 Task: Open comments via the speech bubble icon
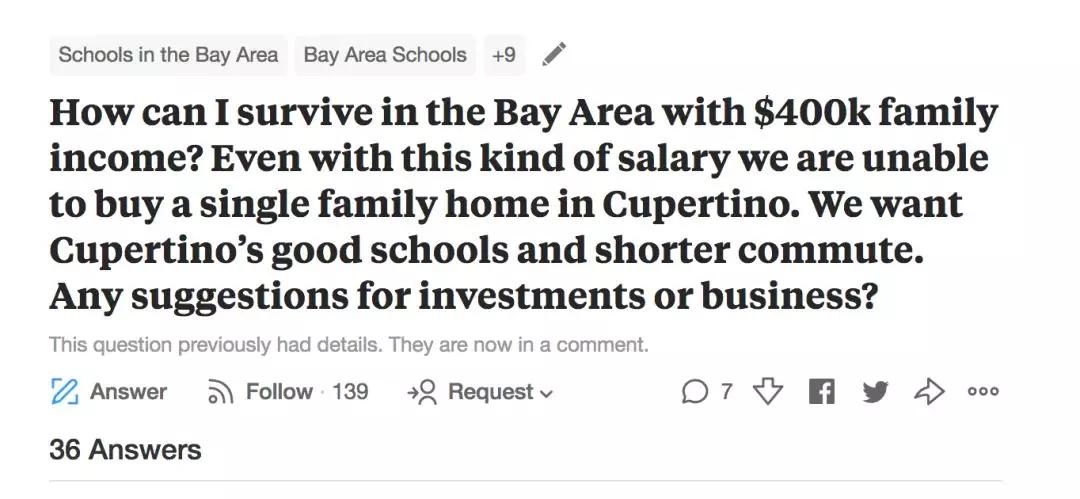695,392
